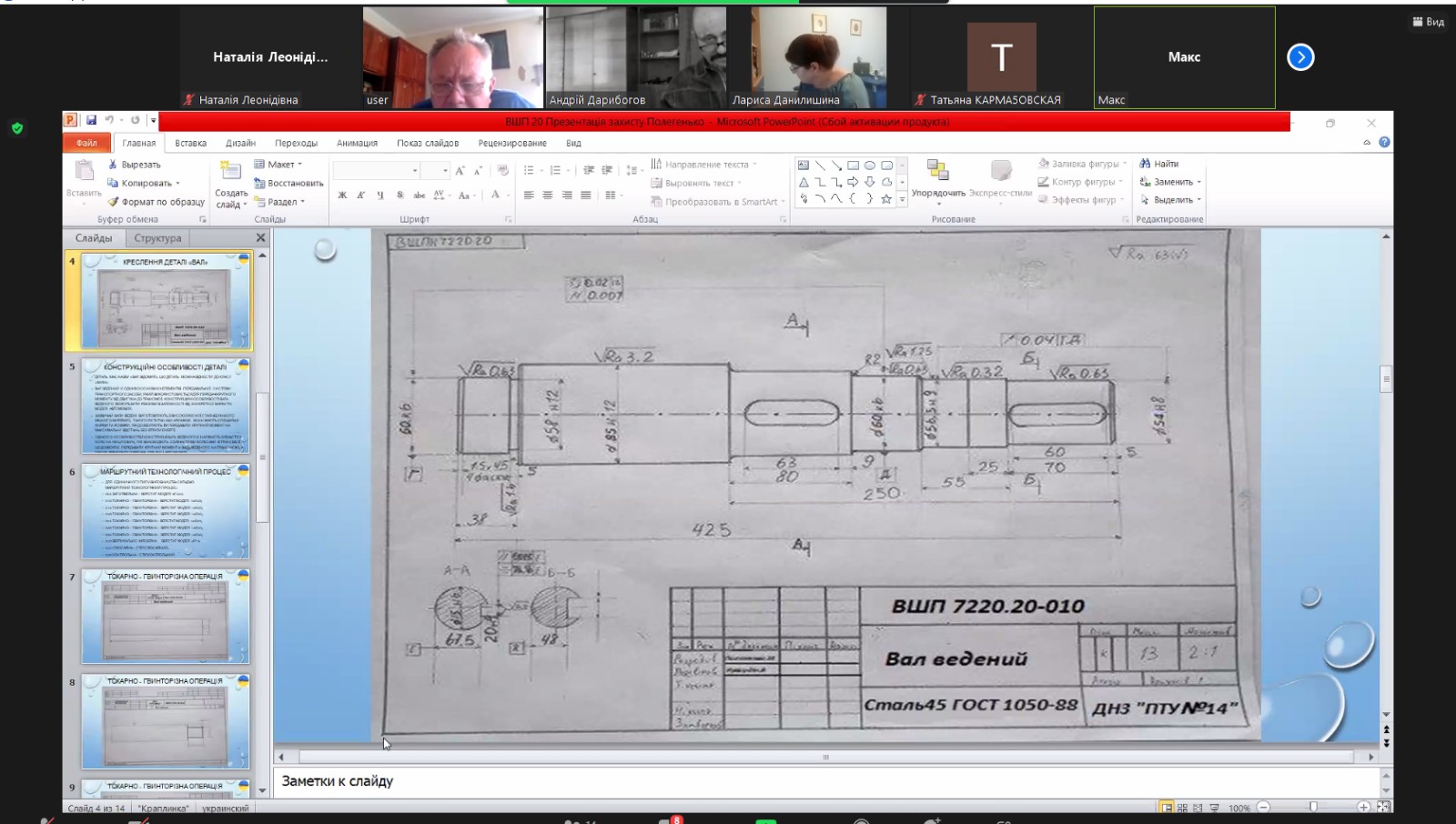
Task: Click the Find (Найти) binoculars icon
Action: (1145, 164)
